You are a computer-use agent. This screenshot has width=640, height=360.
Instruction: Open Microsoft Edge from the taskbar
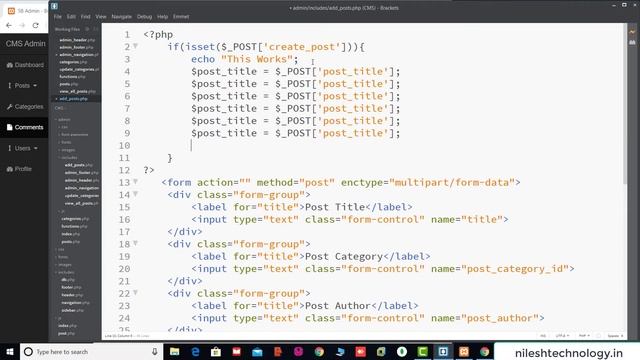click(195, 351)
